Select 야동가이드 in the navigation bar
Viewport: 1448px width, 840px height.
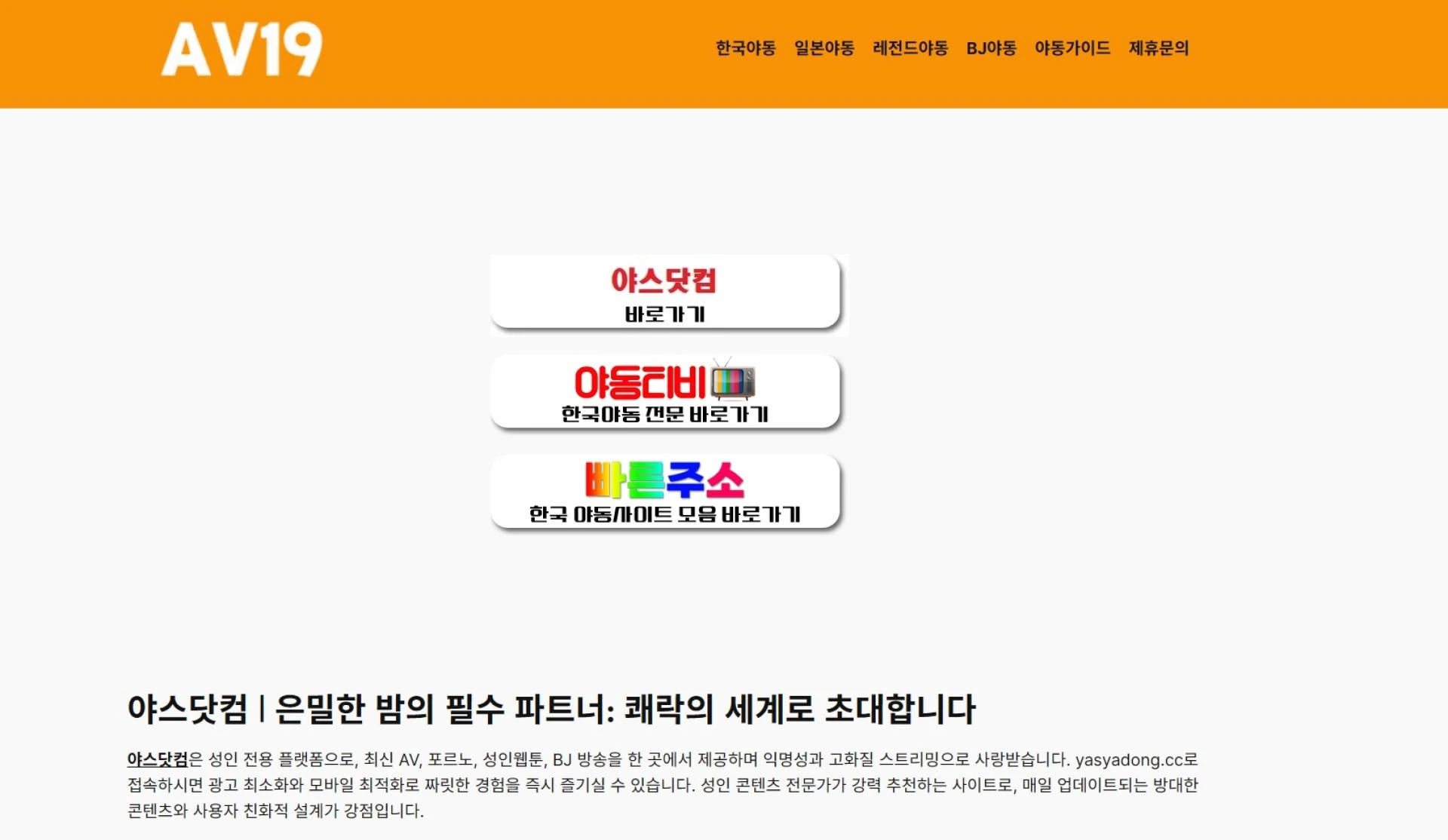point(1072,48)
